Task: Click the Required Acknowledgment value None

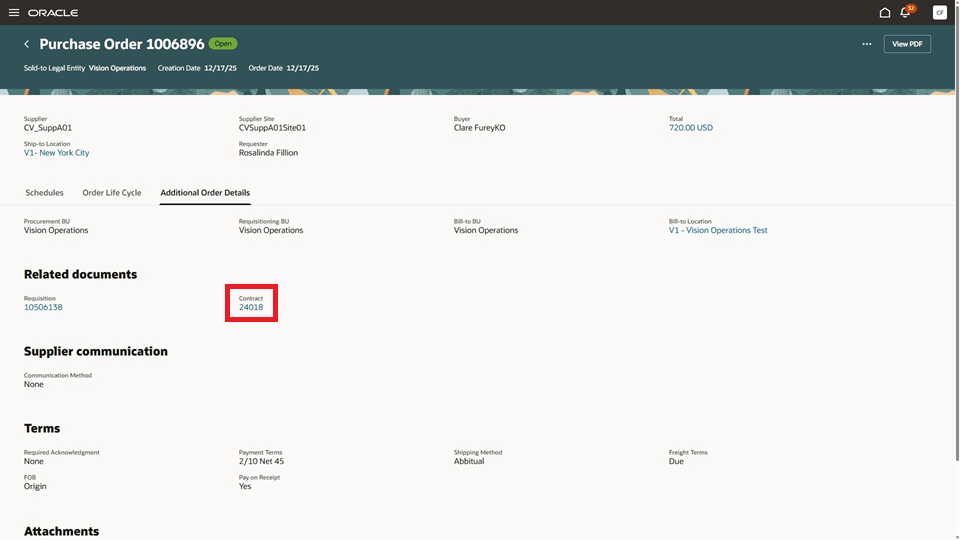Action: (x=34, y=462)
